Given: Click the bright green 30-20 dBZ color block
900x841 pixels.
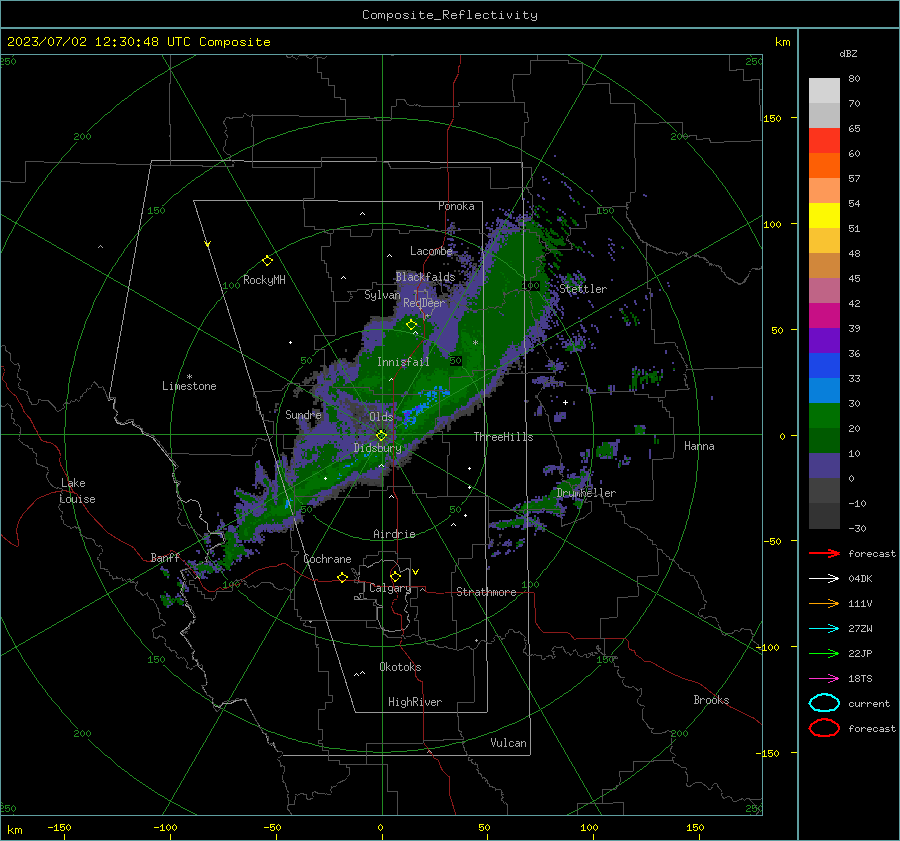Looking at the screenshot, I should 824,416.
